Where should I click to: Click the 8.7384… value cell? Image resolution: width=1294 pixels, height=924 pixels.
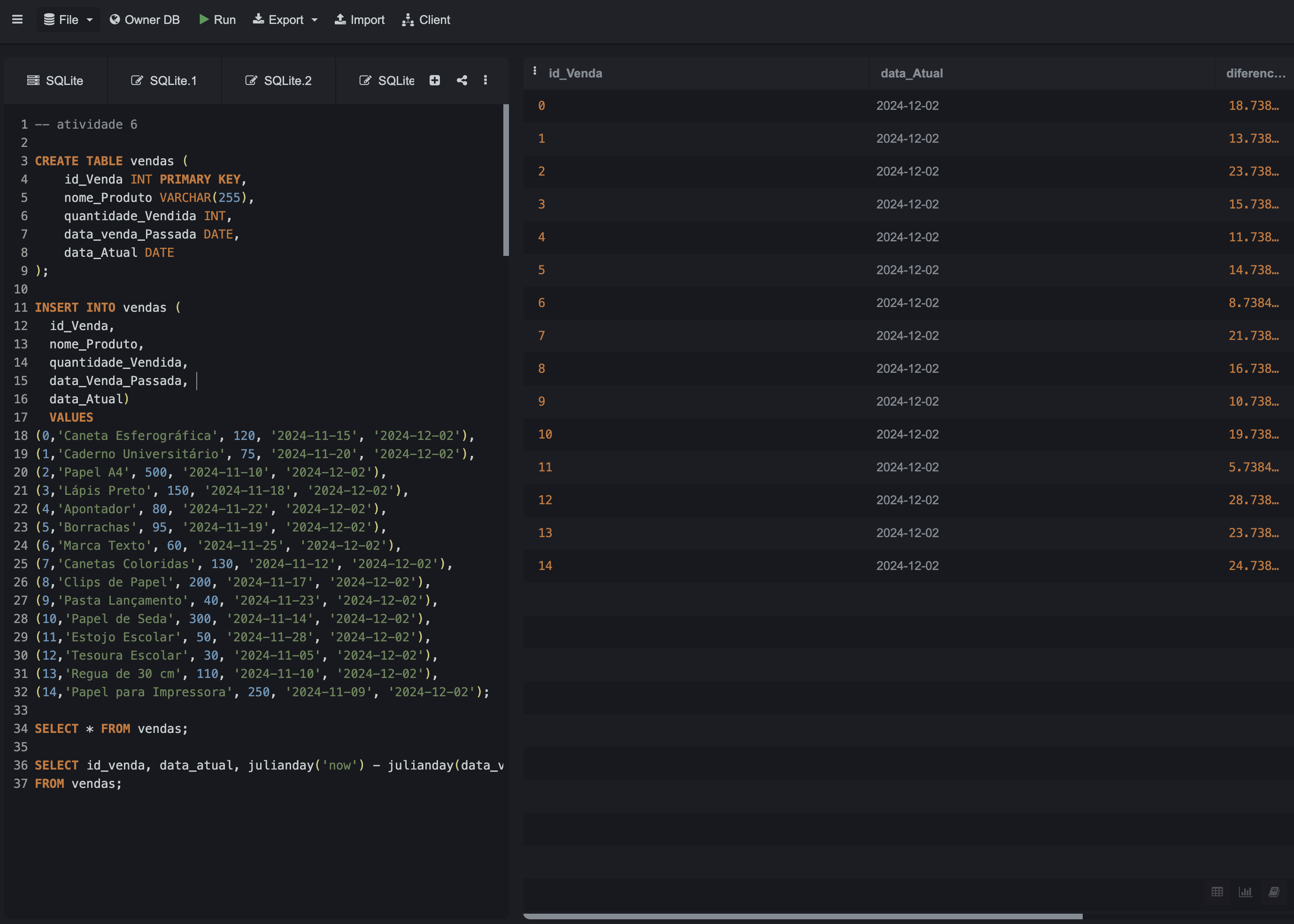[1254, 303]
